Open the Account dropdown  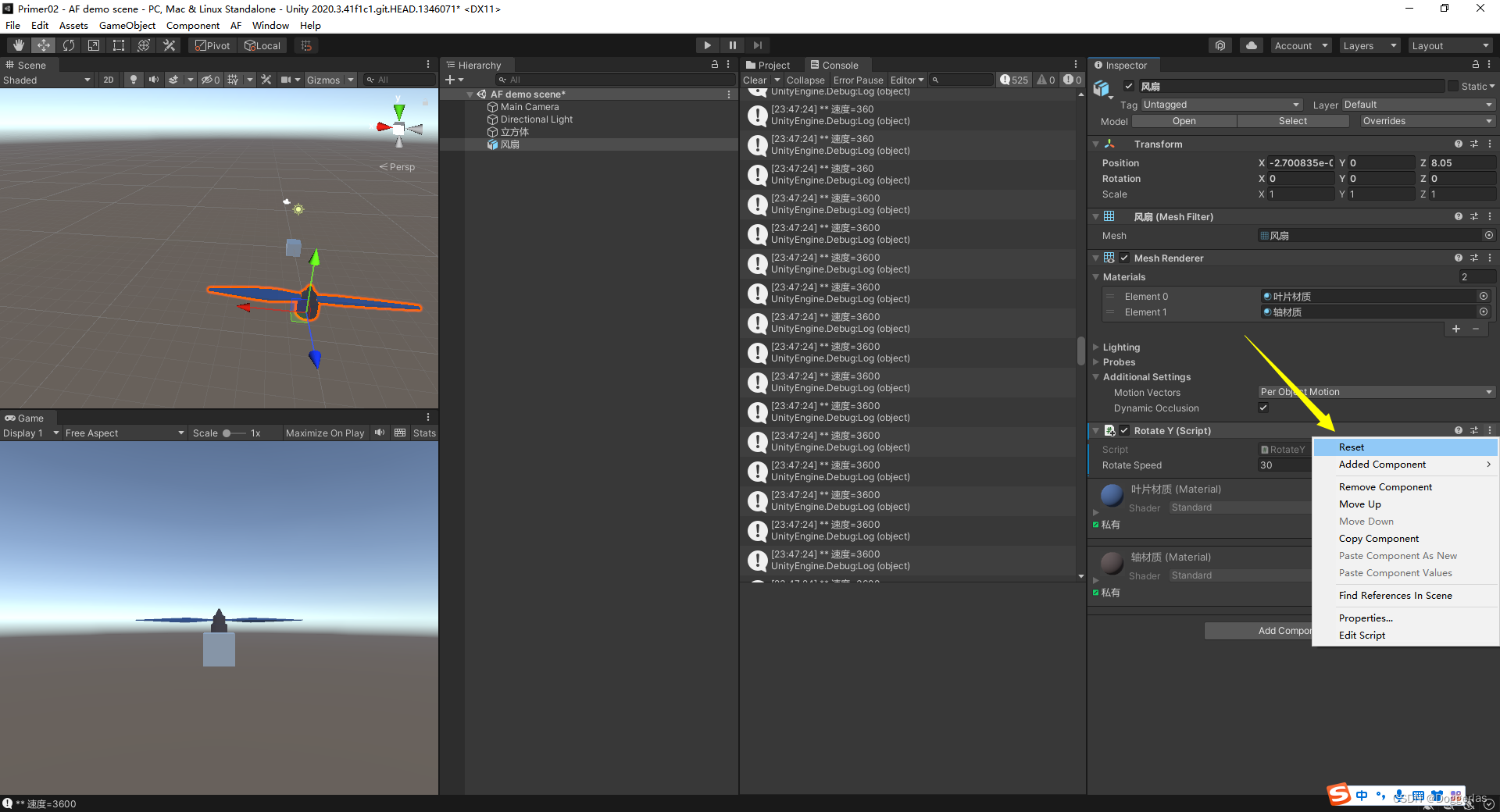[x=1301, y=45]
